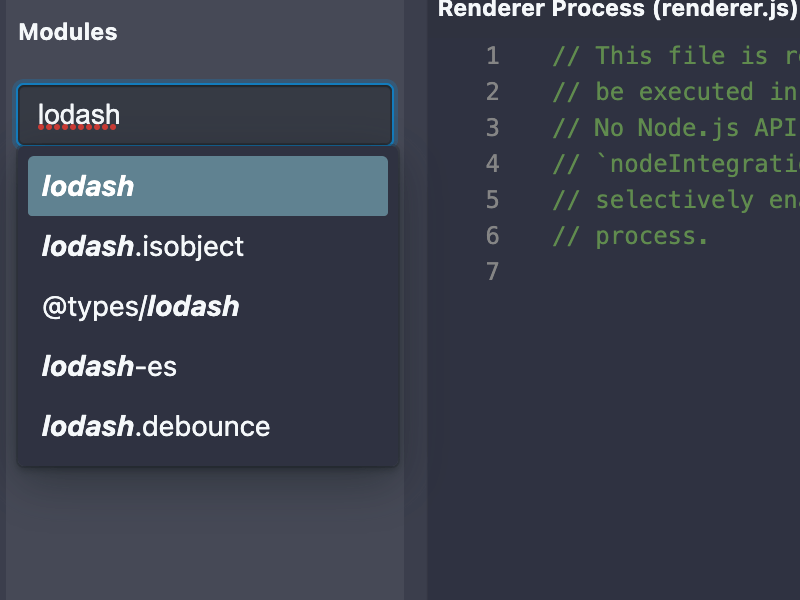
Task: Click line number 7 in the editor gutter
Action: (492, 272)
